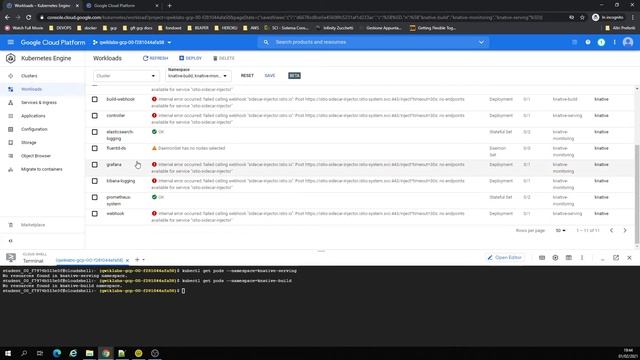Viewport: 640px width, 360px height.
Task: Click the Object Browser sidebar icon
Action: pos(11,156)
